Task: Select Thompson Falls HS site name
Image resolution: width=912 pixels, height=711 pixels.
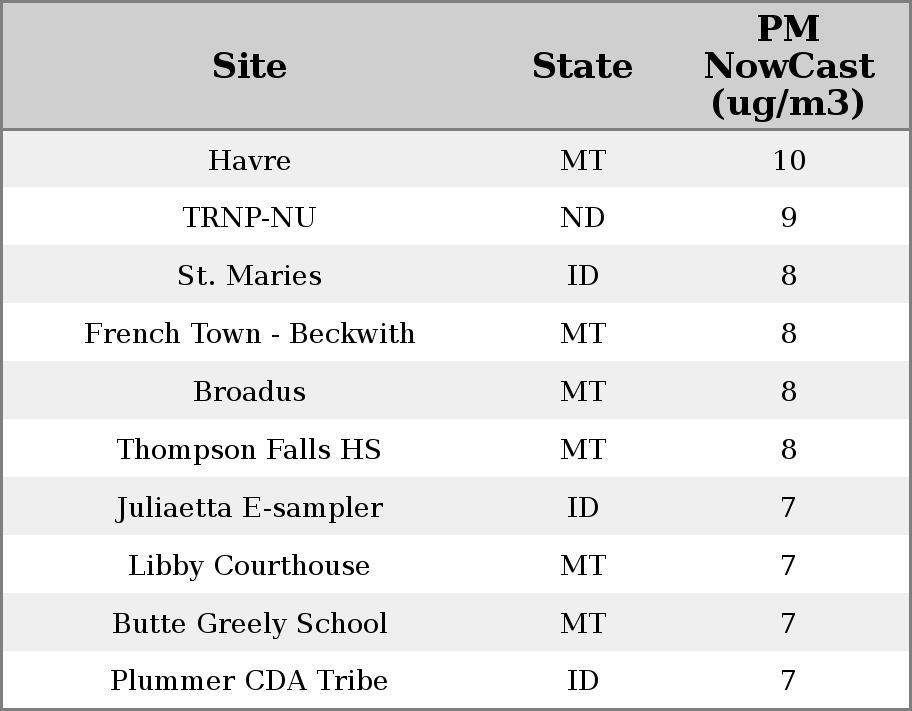Action: pyautogui.click(x=249, y=450)
